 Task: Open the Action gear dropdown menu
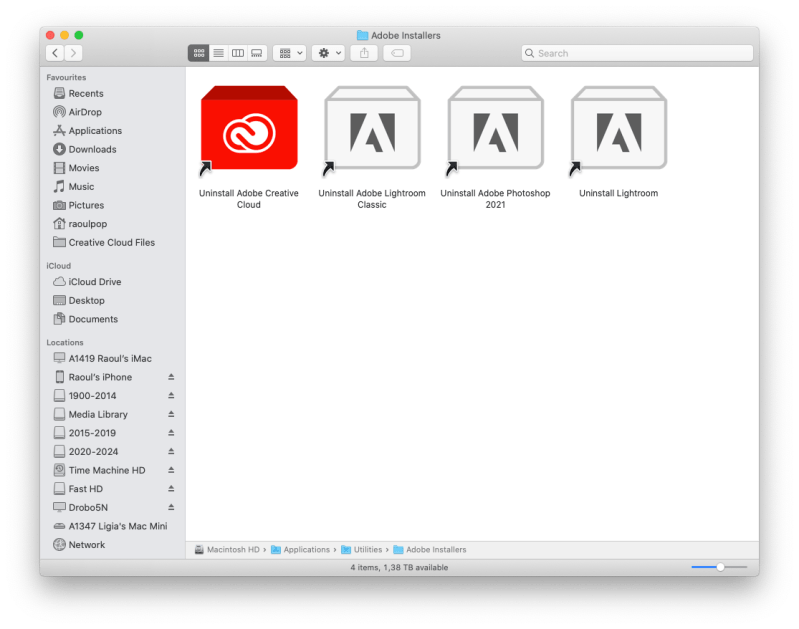pos(328,53)
